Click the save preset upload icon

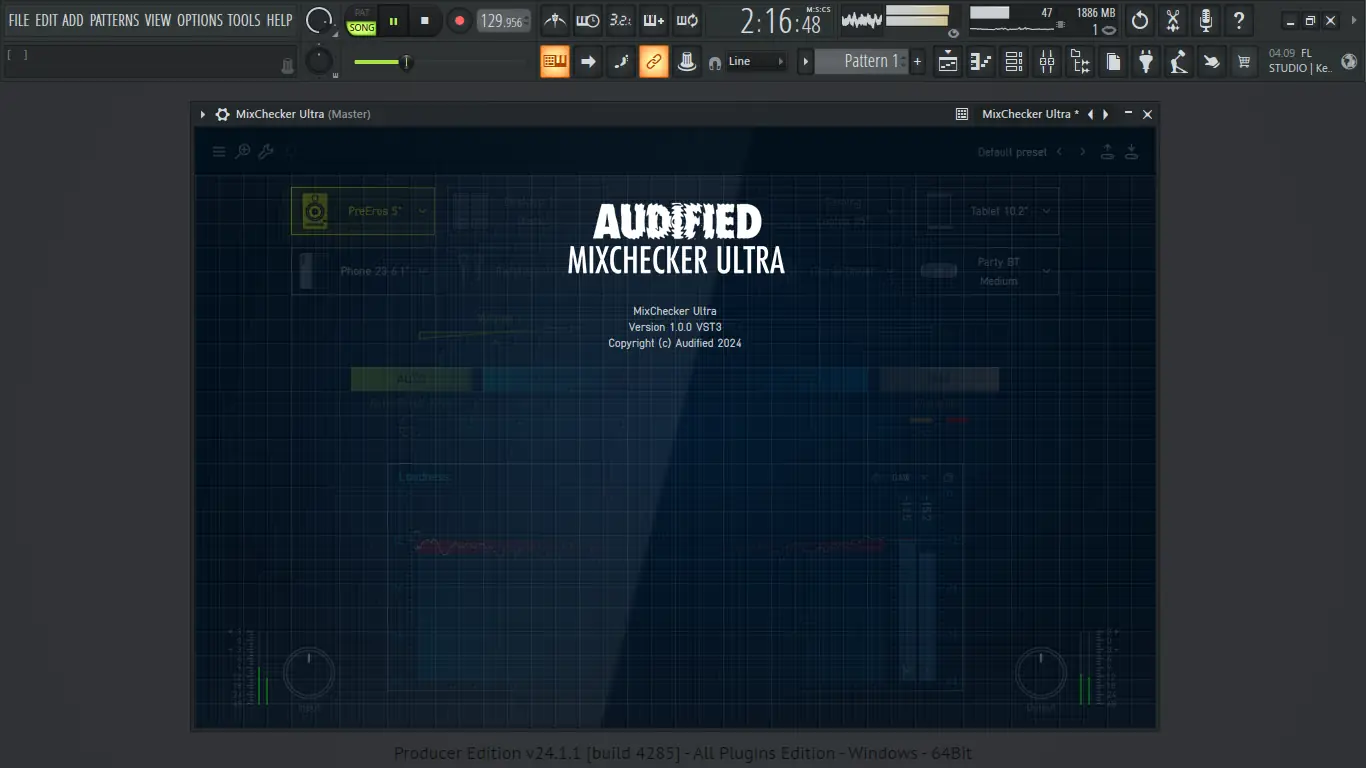1107,152
